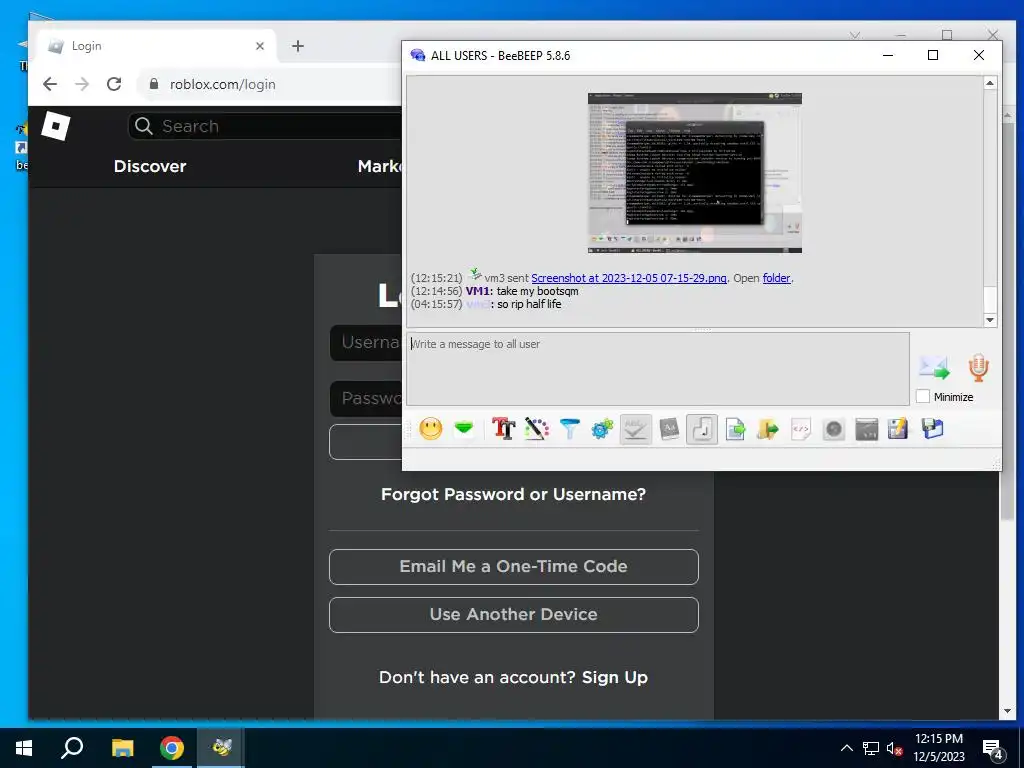Toggle the return-key send message icon
Viewport: 1024px width, 768px height.
[x=702, y=429]
